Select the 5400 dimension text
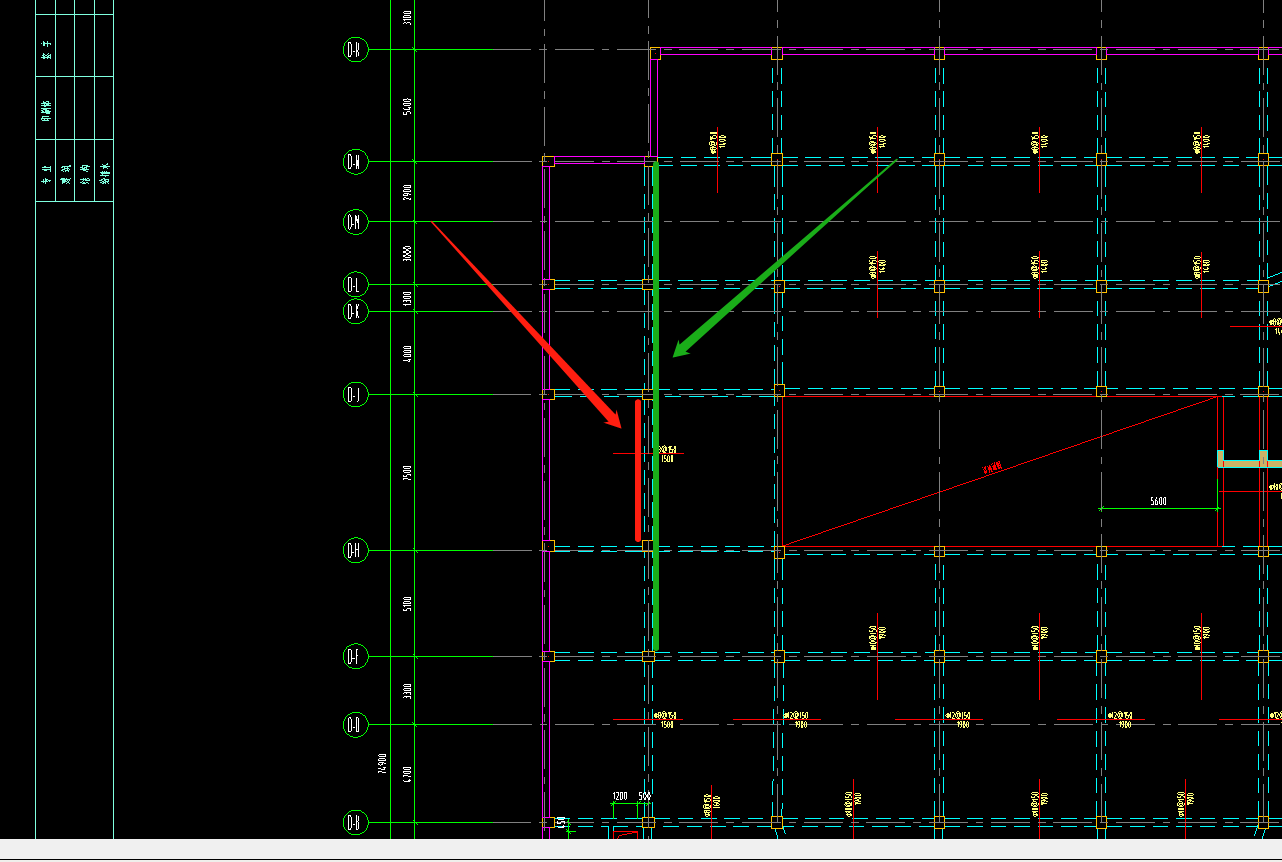1282x862 pixels. [x=408, y=105]
